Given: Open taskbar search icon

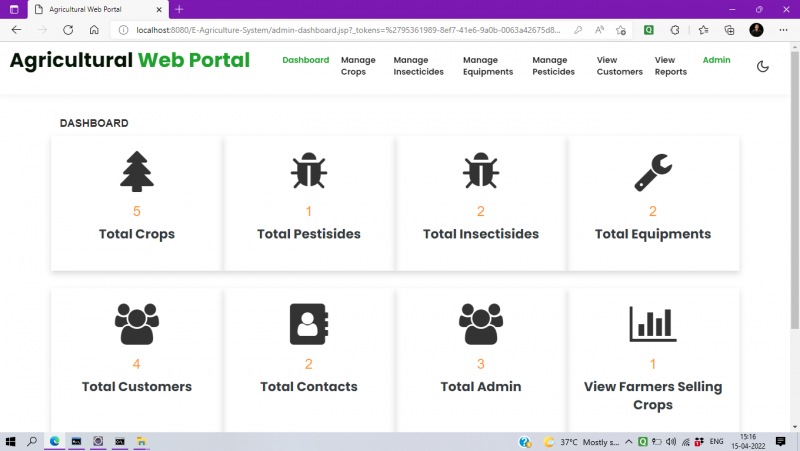Looking at the screenshot, I should pos(32,441).
